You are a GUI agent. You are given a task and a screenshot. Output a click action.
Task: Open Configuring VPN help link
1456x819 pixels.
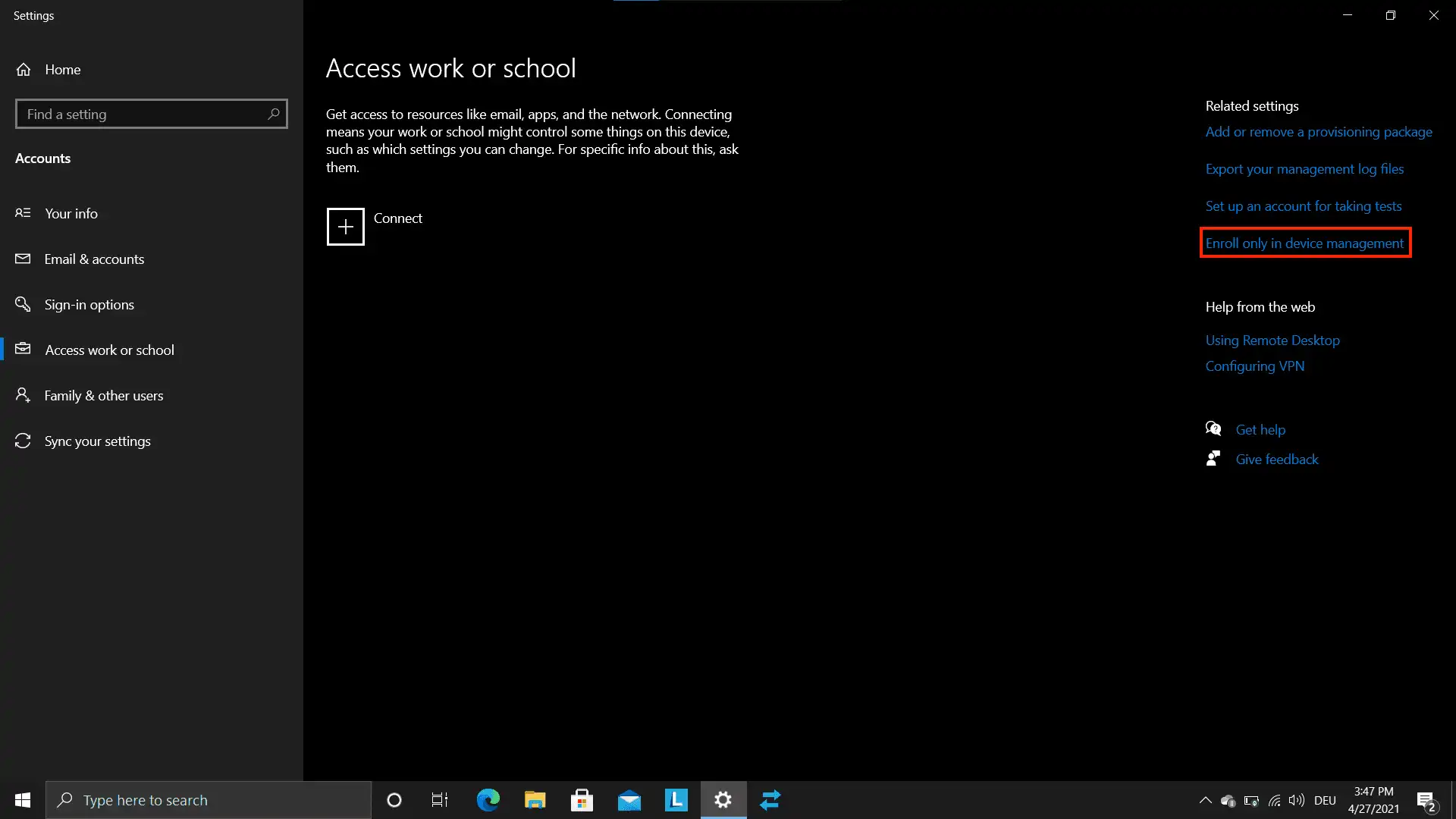tap(1255, 366)
